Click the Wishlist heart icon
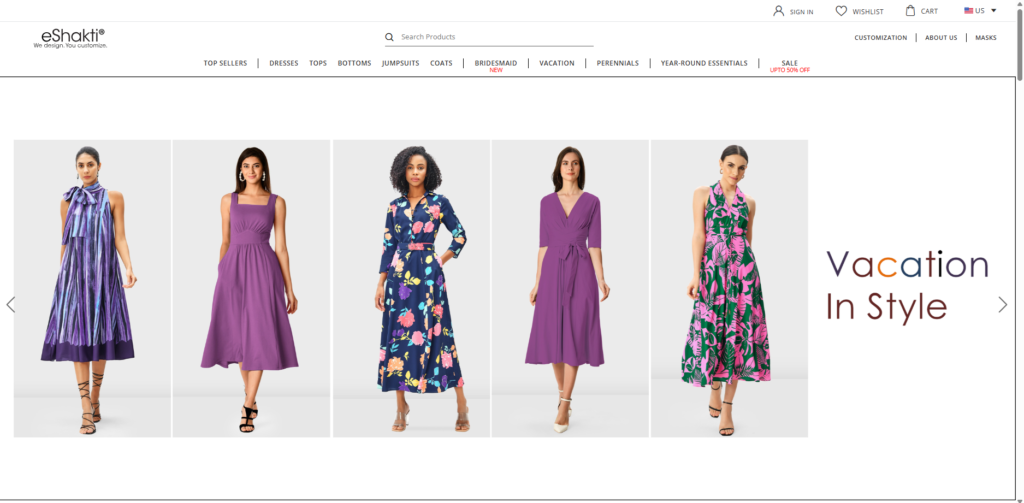Screen dimensions: 1024x503 click(x=841, y=11)
